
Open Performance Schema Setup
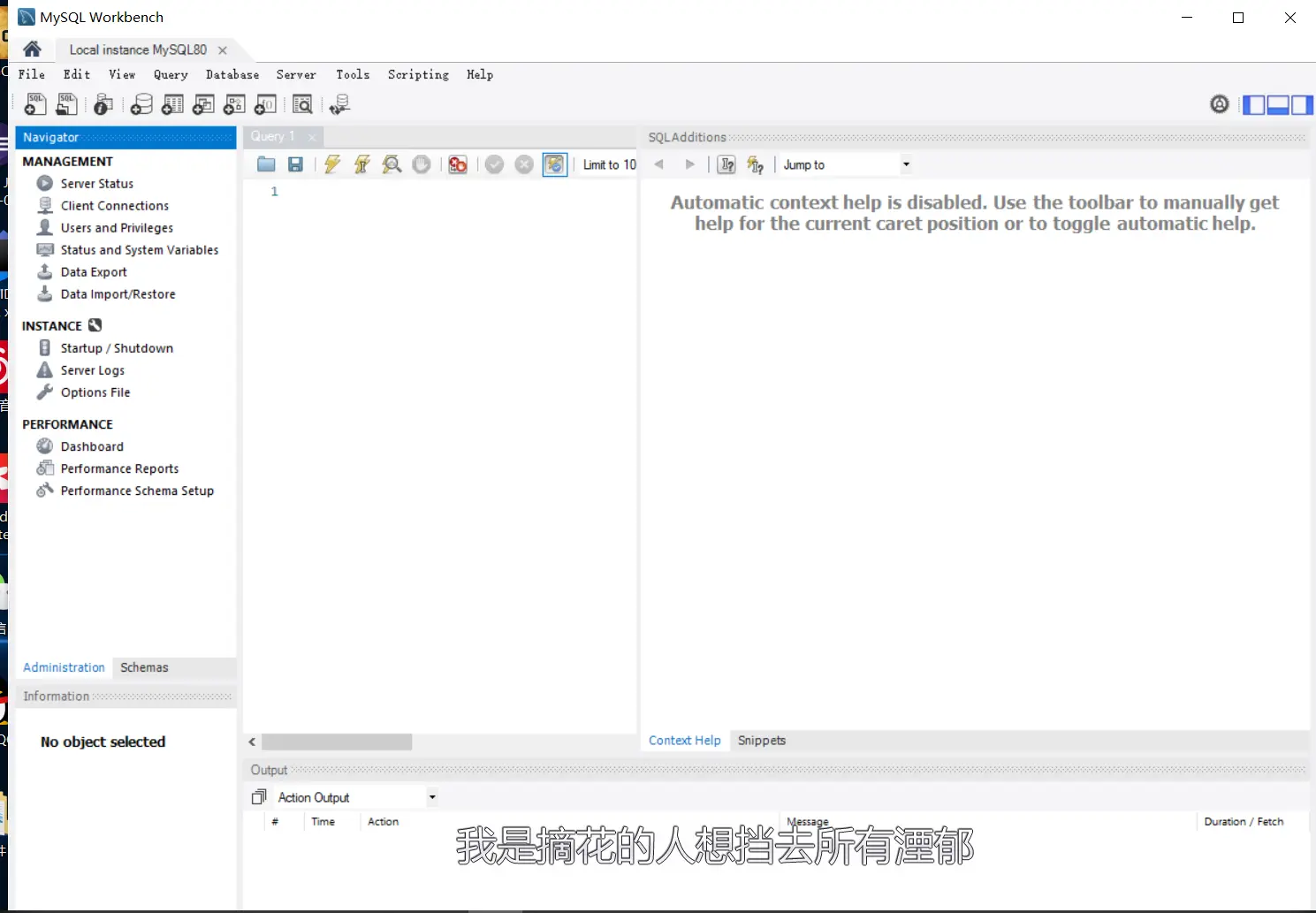(137, 491)
